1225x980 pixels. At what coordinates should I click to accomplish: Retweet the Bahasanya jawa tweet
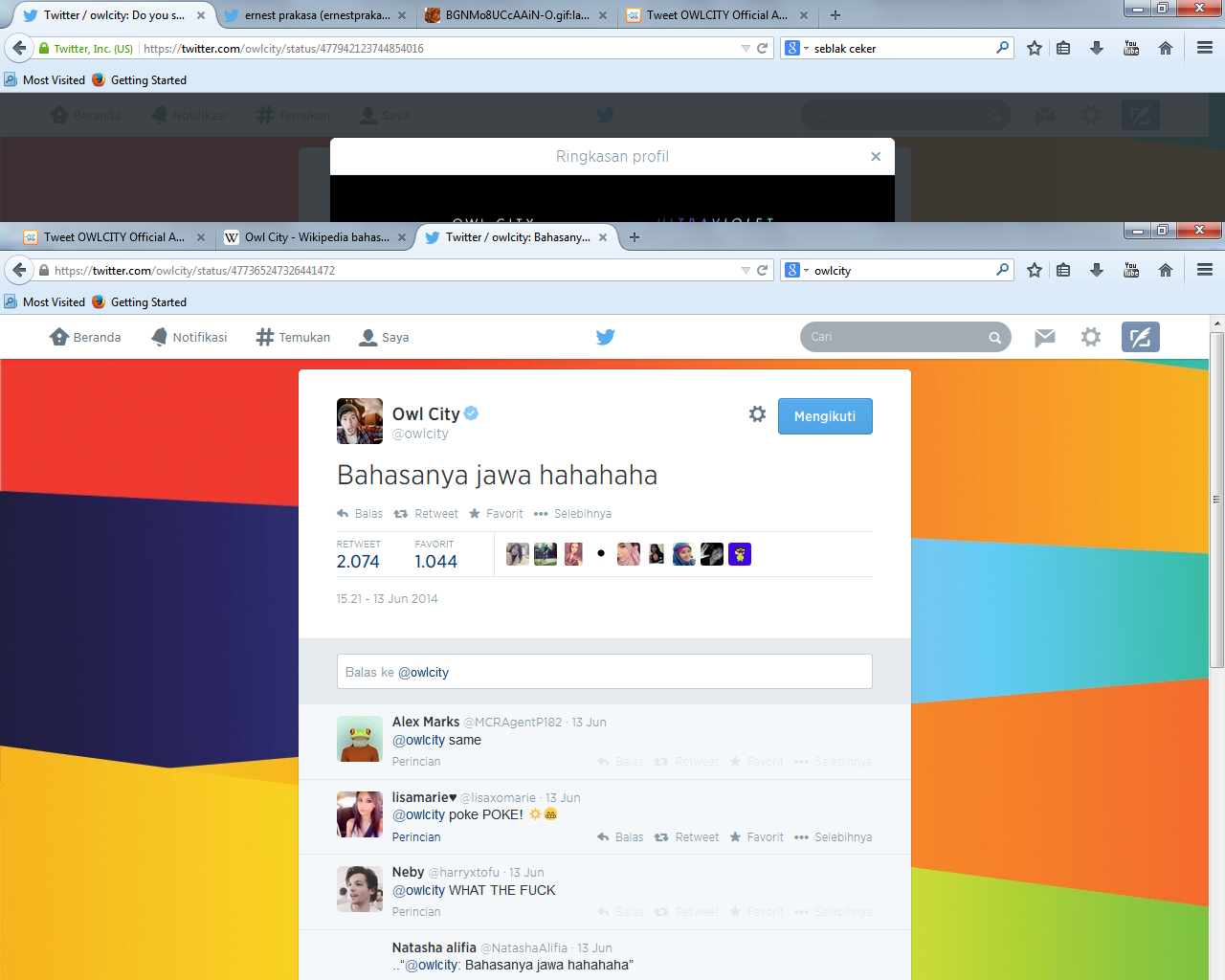[x=426, y=514]
